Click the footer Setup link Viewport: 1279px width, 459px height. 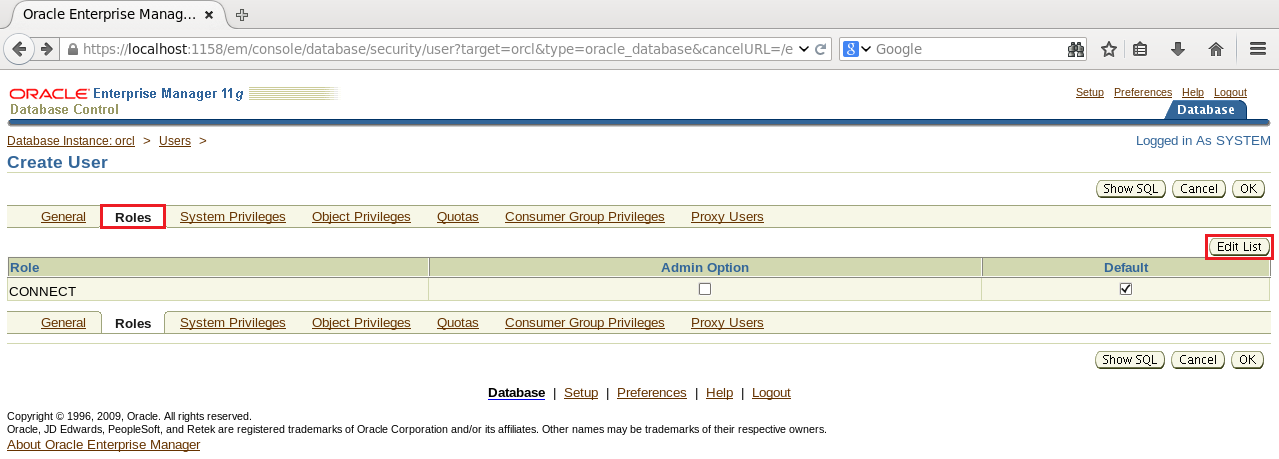(581, 393)
